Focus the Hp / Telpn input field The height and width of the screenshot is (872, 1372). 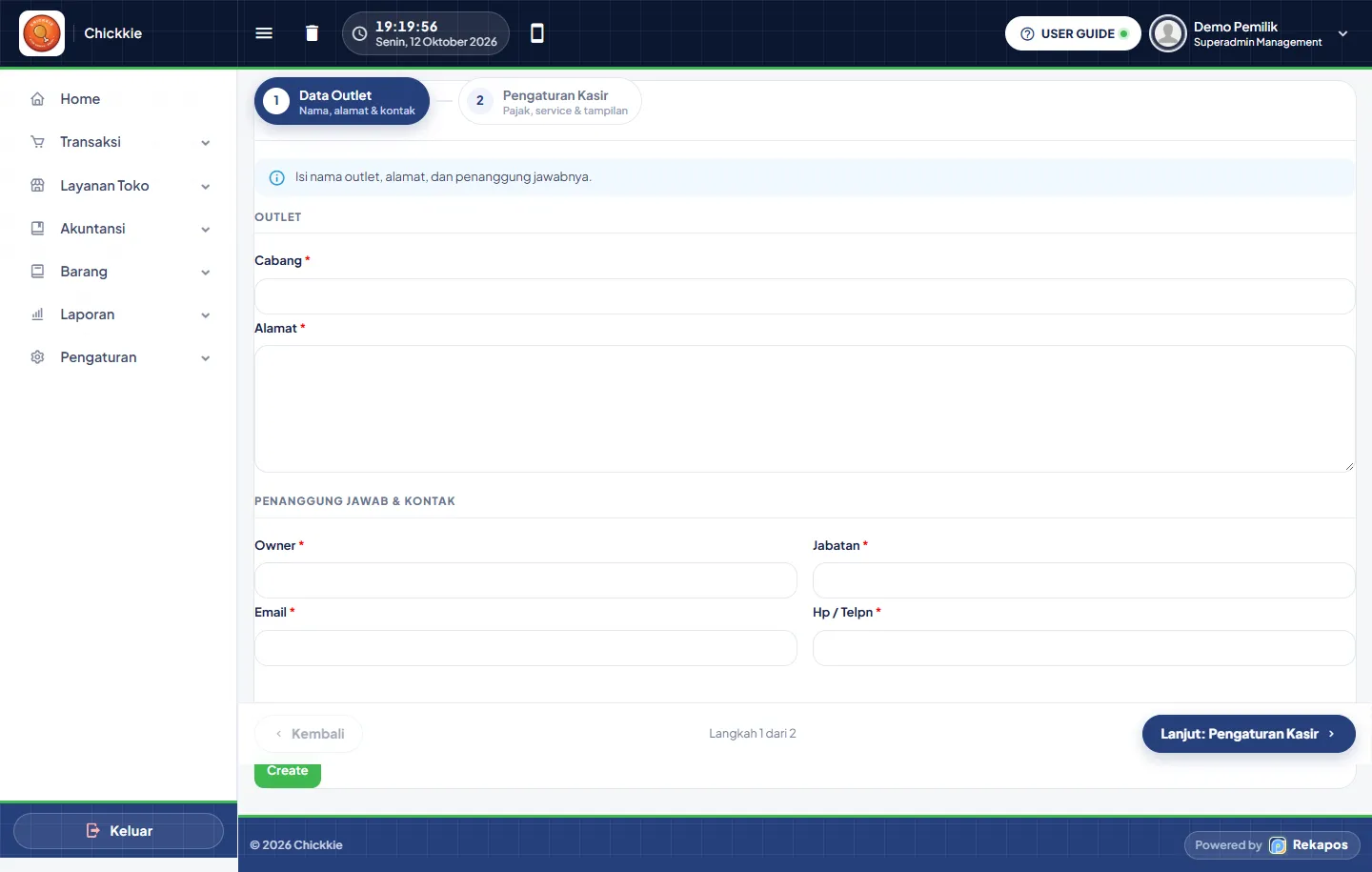tap(1083, 648)
